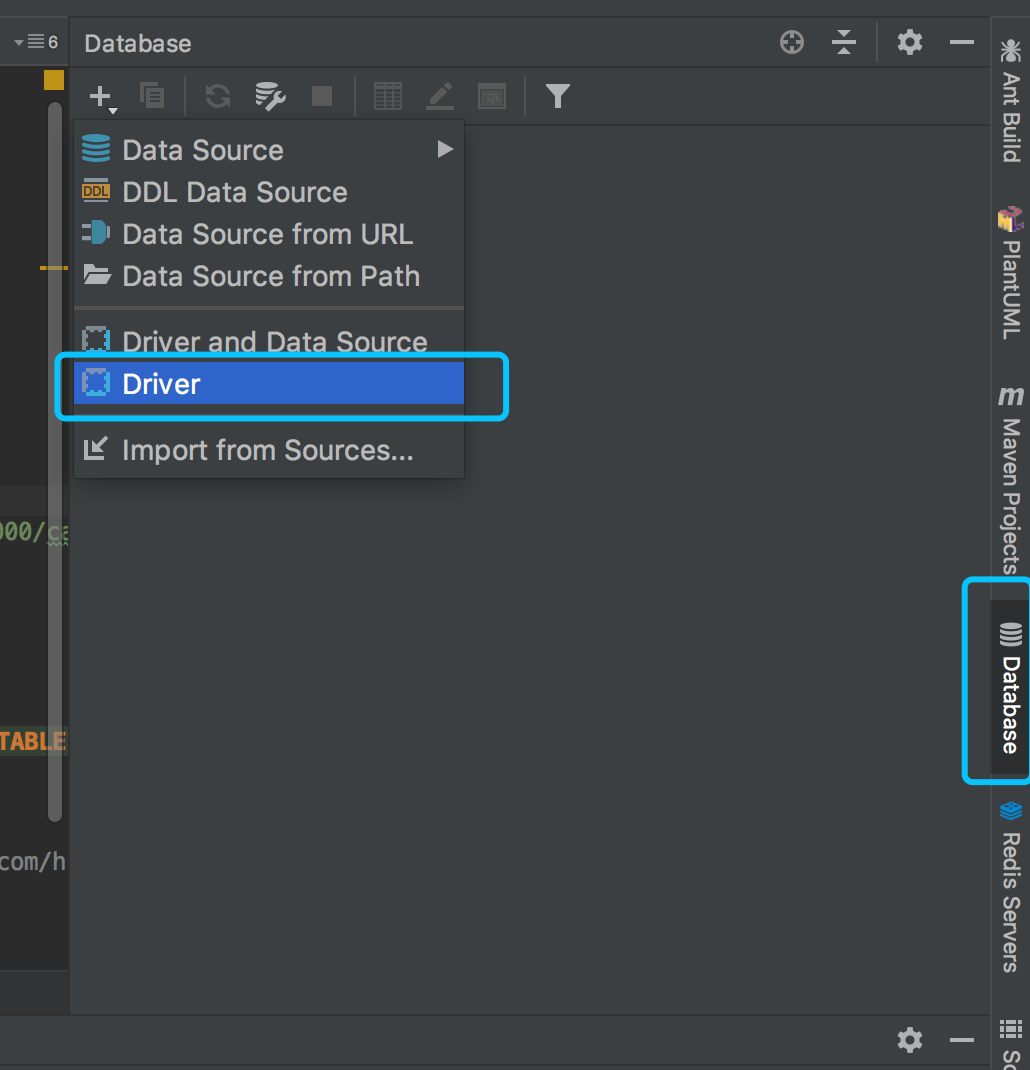Click the editor vertical scrollbar
This screenshot has width=1030, height=1070.
click(55, 461)
